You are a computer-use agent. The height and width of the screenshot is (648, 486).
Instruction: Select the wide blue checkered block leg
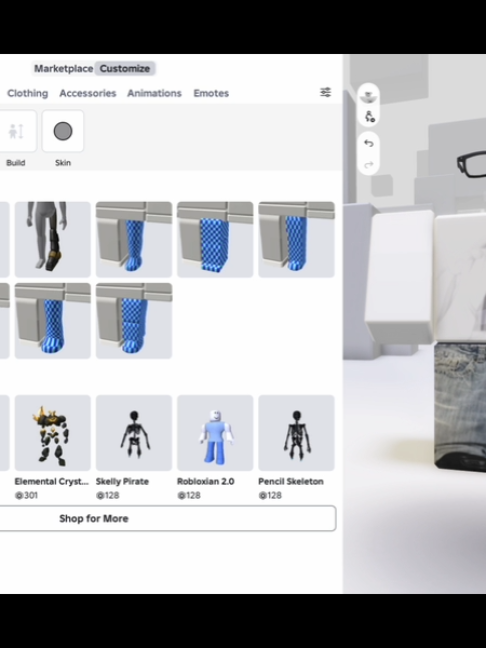click(215, 239)
